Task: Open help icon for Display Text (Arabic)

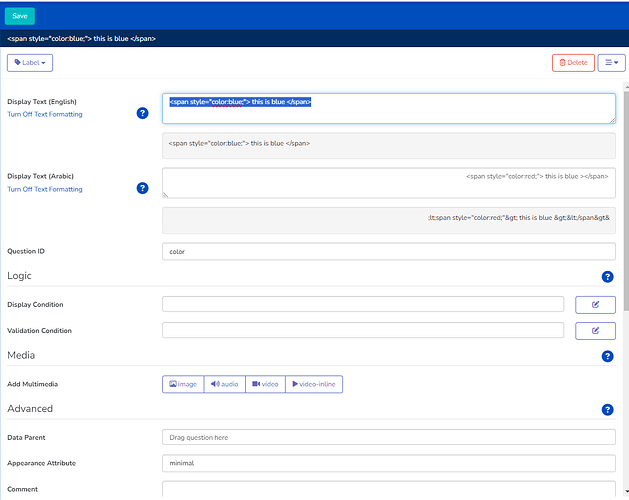Action: click(x=142, y=188)
